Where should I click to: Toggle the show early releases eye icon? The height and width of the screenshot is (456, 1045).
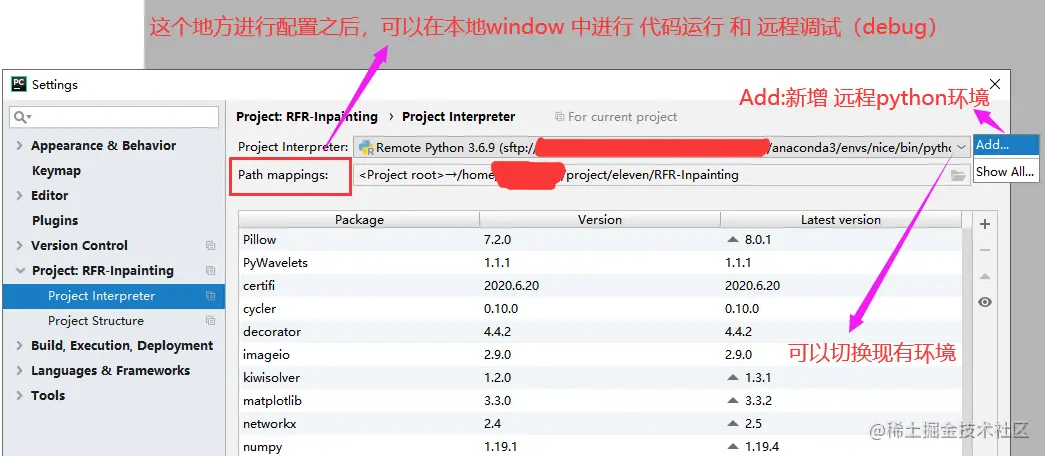pyautogui.click(x=985, y=302)
